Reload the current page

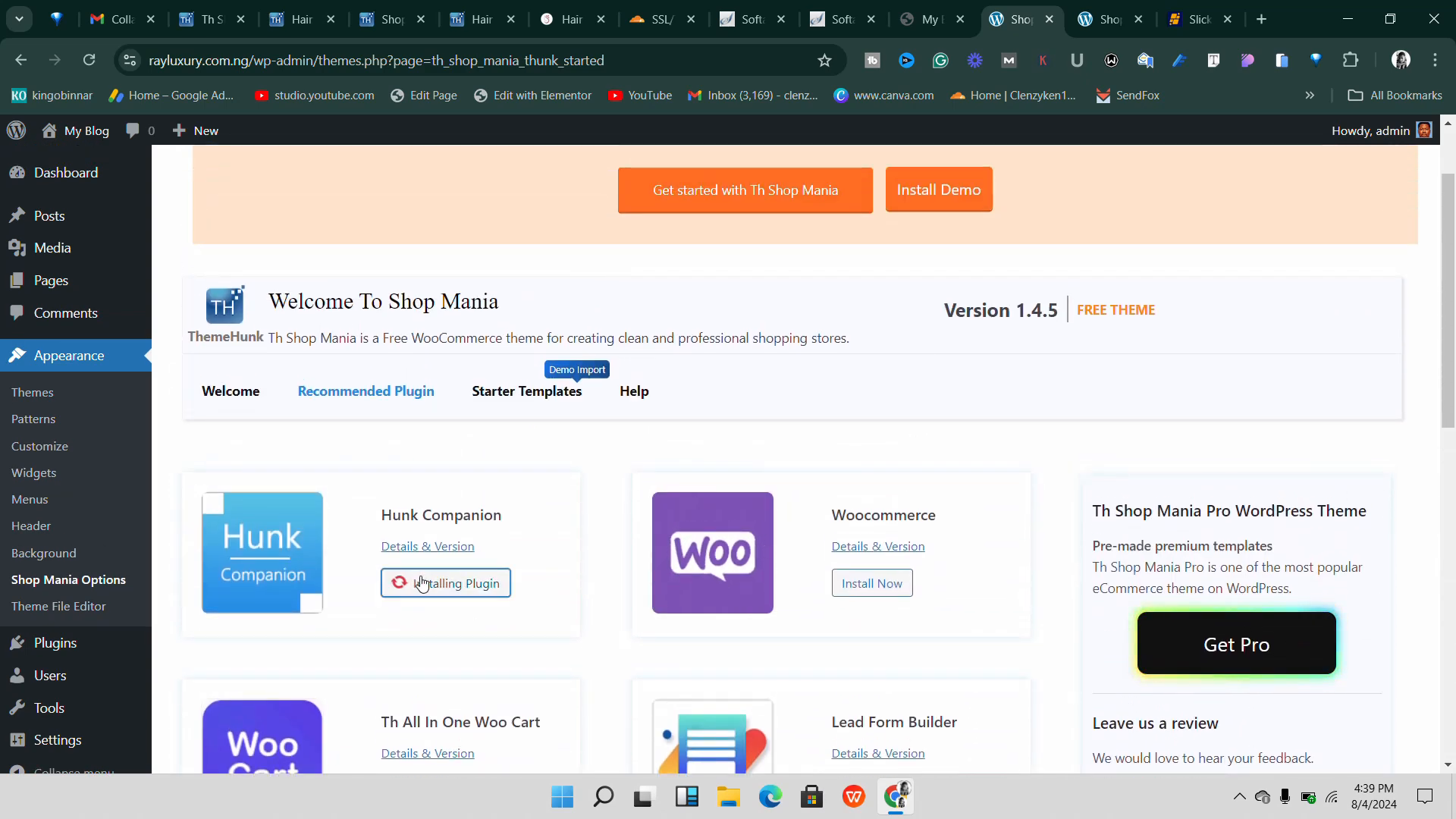click(x=89, y=60)
